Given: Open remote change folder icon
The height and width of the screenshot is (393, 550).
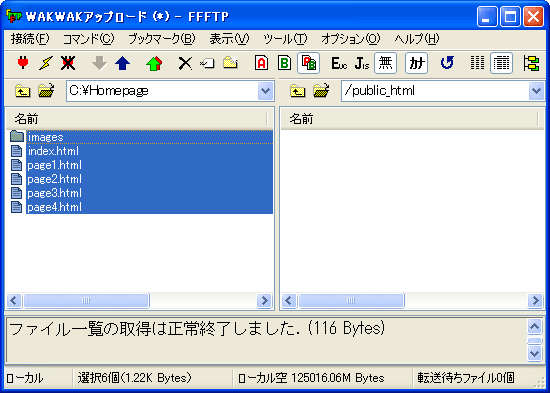Looking at the screenshot, I should [321, 91].
